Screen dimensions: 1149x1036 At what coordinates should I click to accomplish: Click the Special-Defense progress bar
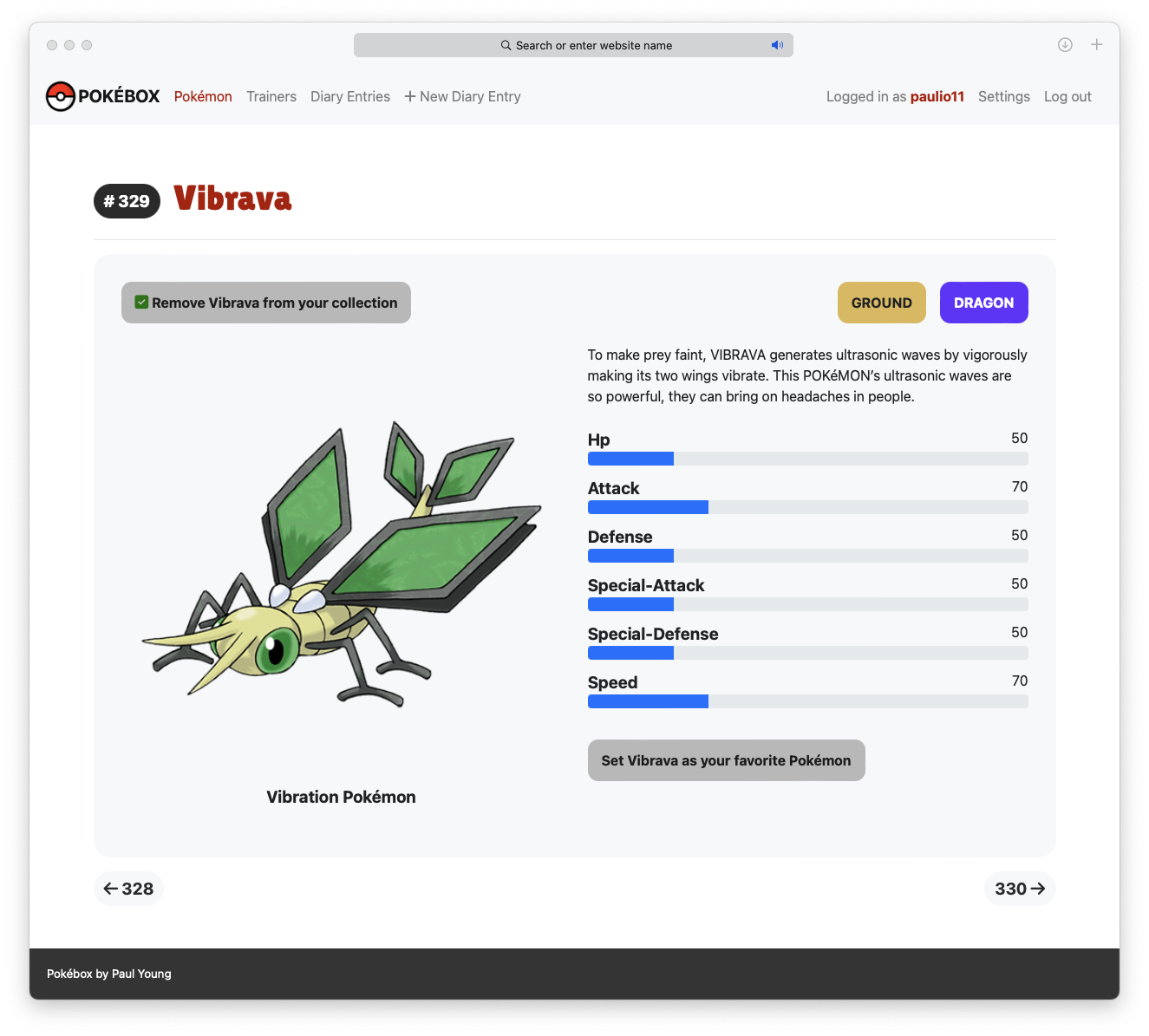coord(808,653)
